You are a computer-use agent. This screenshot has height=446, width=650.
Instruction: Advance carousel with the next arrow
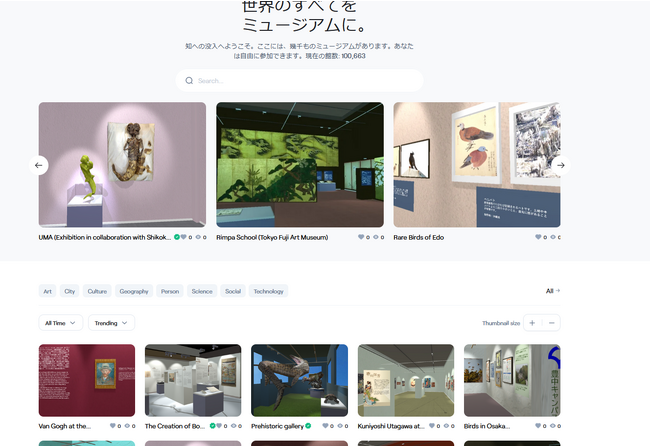pyautogui.click(x=560, y=165)
